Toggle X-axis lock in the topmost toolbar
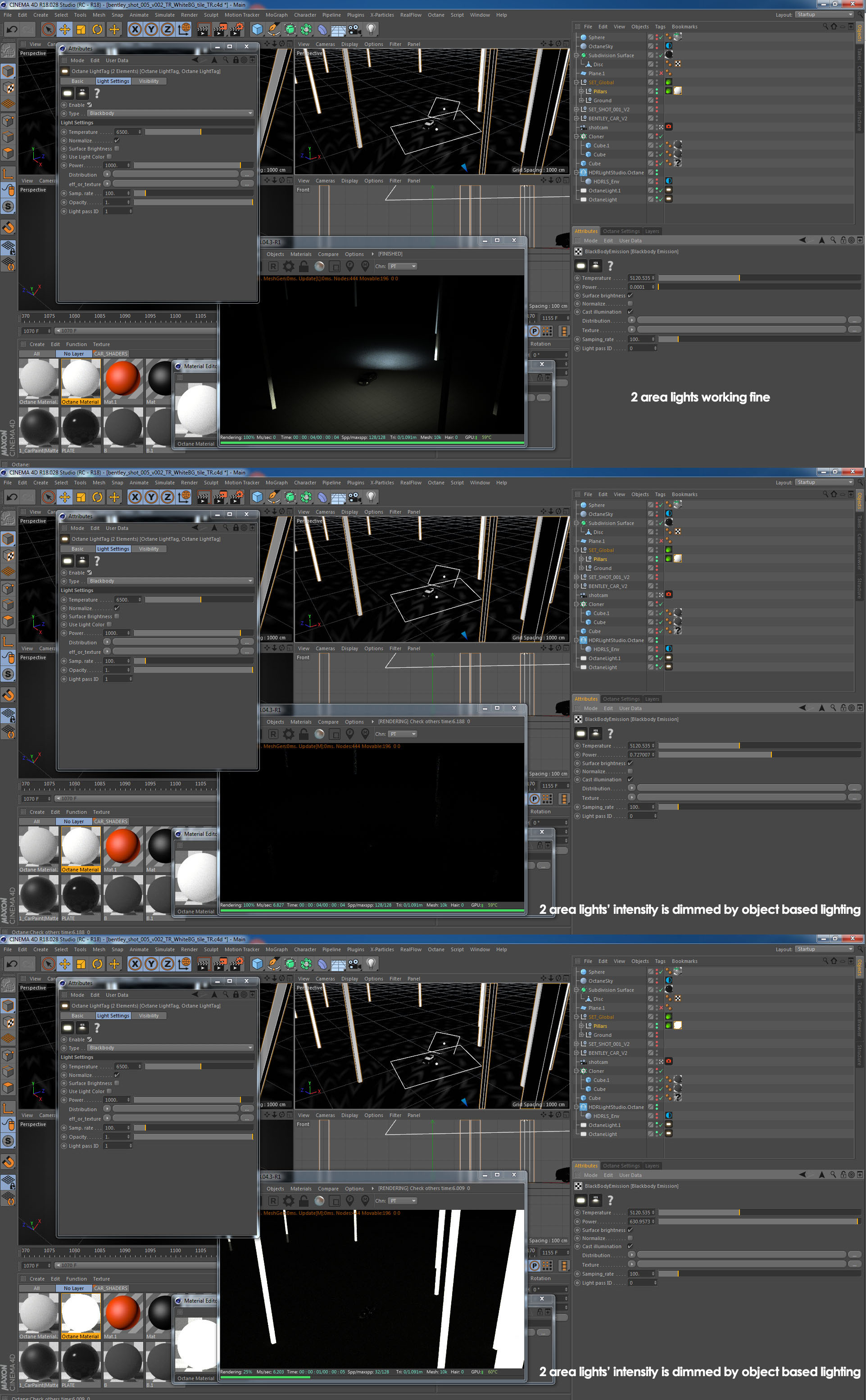Image resolution: width=866 pixels, height=1400 pixels. (x=135, y=29)
